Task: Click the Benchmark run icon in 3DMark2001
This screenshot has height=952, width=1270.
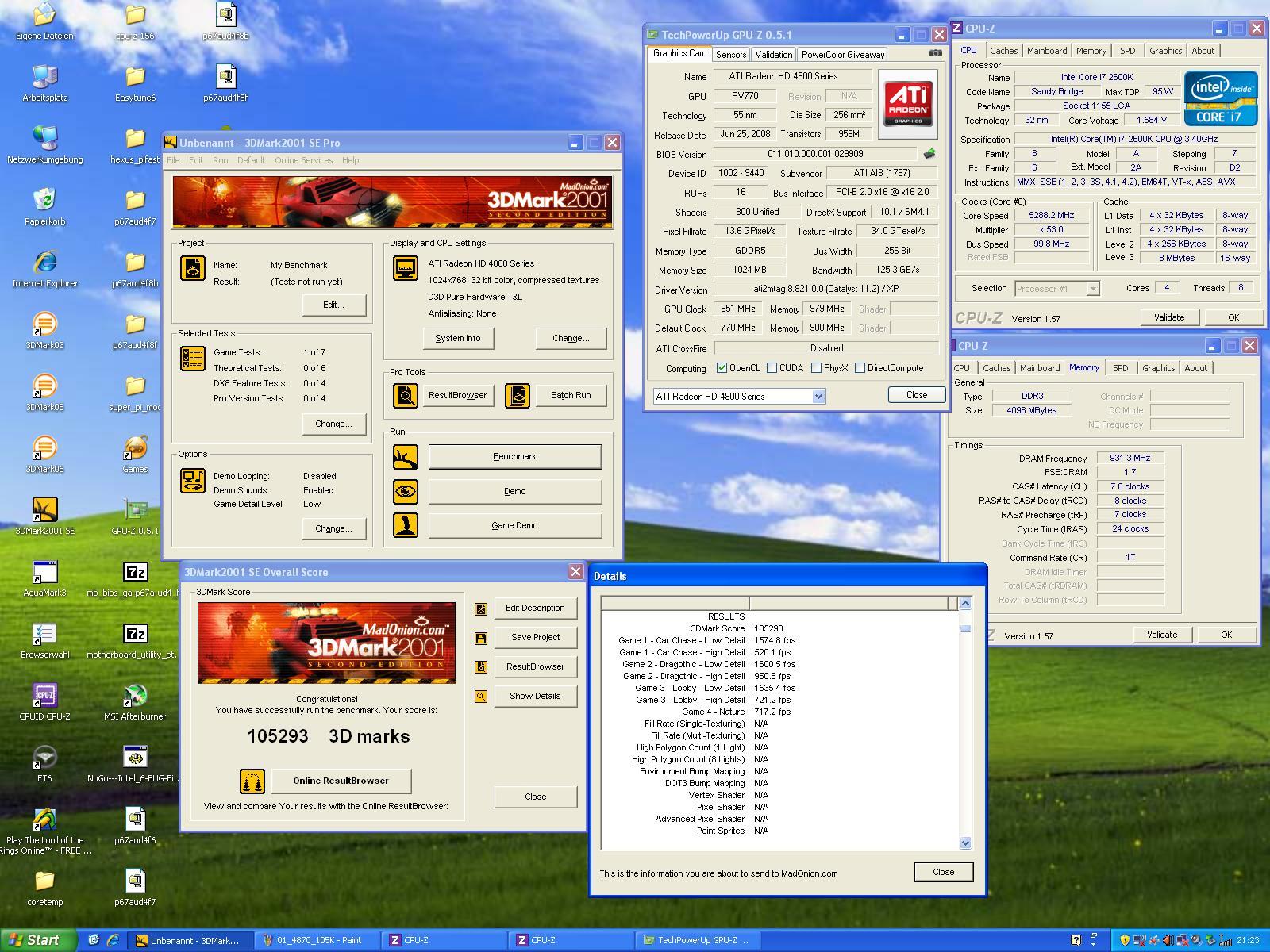Action: (406, 457)
